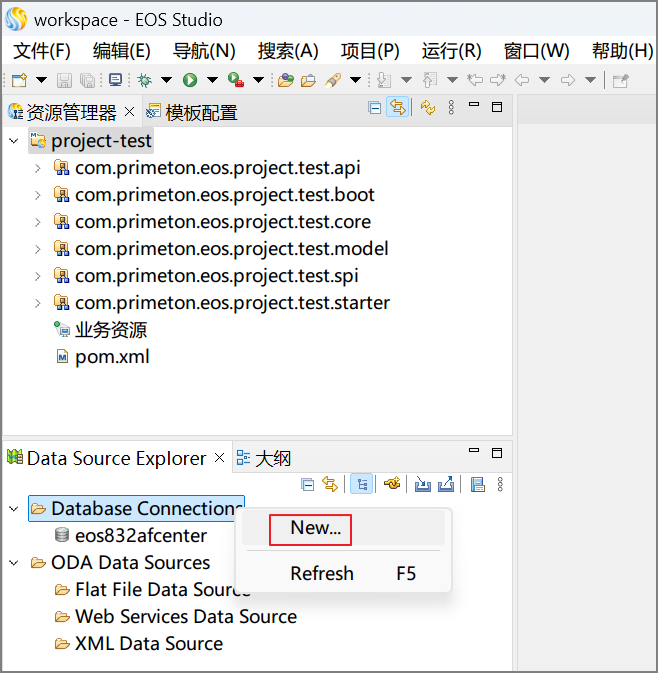Choose New... from the context menu
Screen dimensions: 658x673
coord(315,528)
